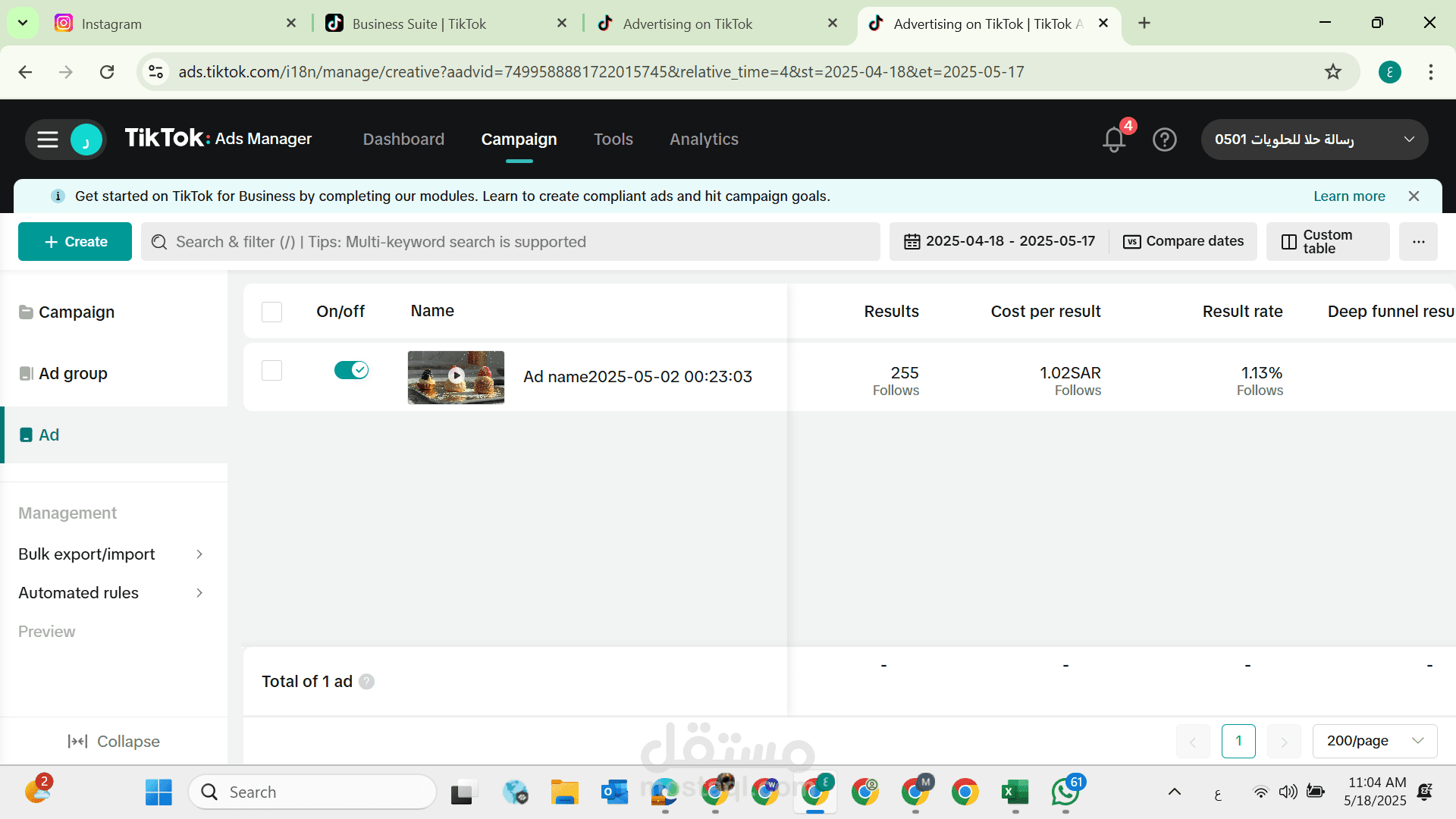Viewport: 1456px width, 819px height.
Task: Open the notifications bell icon
Action: (x=1113, y=140)
